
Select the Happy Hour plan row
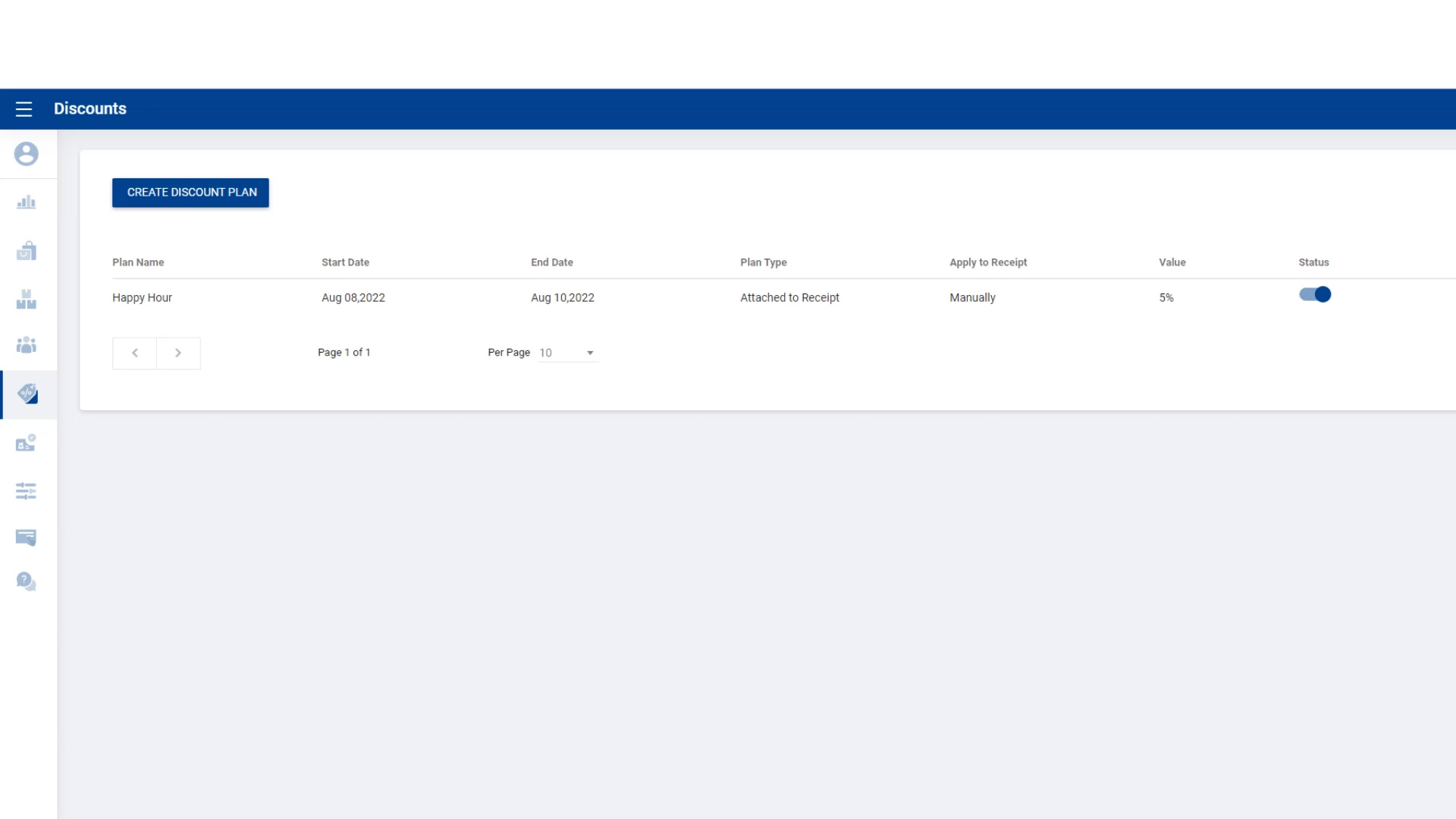[143, 298]
